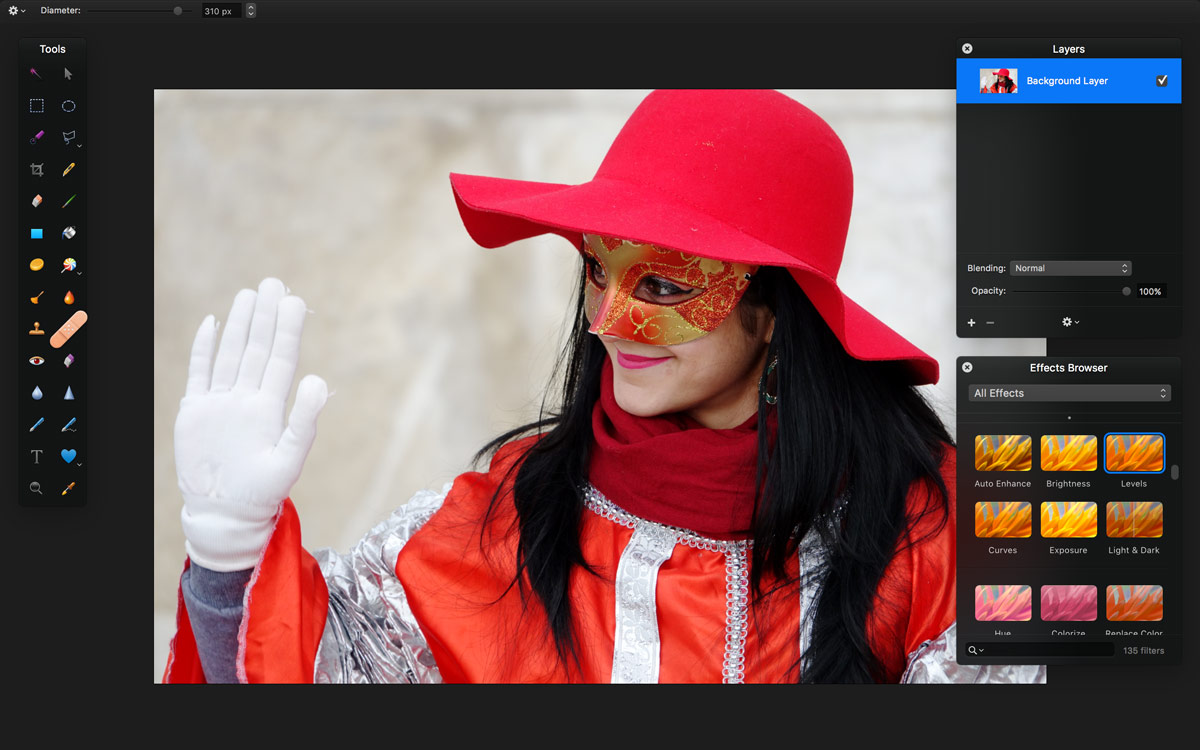Uncheck Background Layer visibility checkbox

tap(1161, 81)
